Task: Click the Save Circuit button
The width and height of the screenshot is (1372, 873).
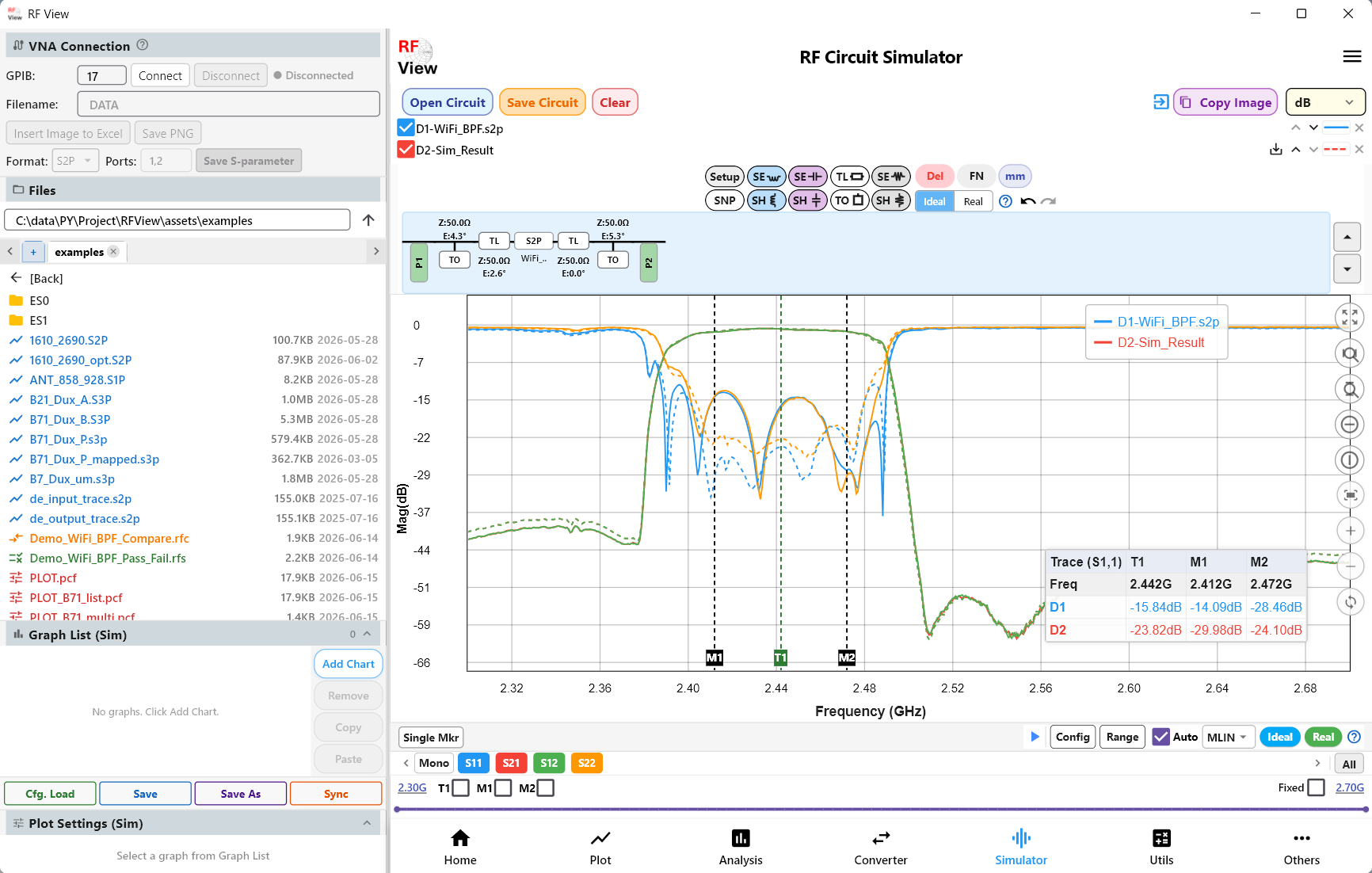Action: 543,102
